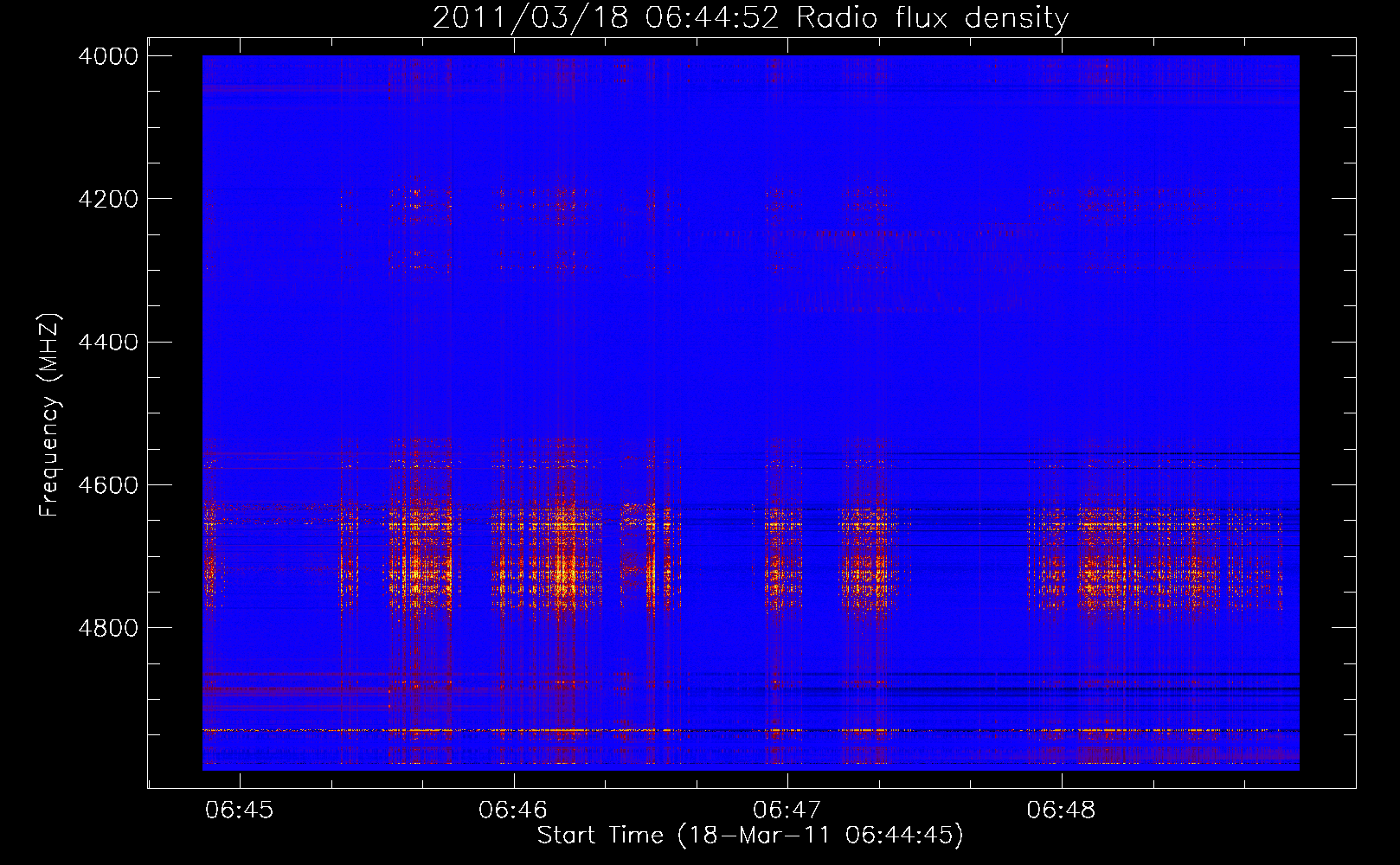Click the 06:46 time tick label
Screen dimensions: 1400x865
point(513,811)
